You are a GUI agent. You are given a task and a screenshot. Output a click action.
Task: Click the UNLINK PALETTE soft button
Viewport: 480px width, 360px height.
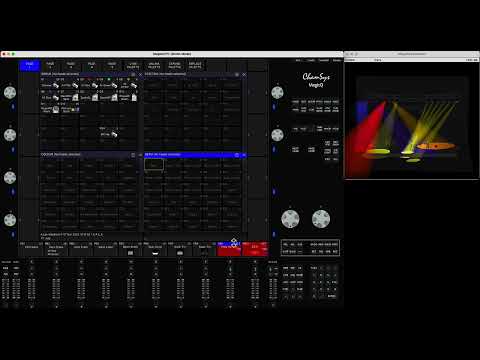click(154, 65)
